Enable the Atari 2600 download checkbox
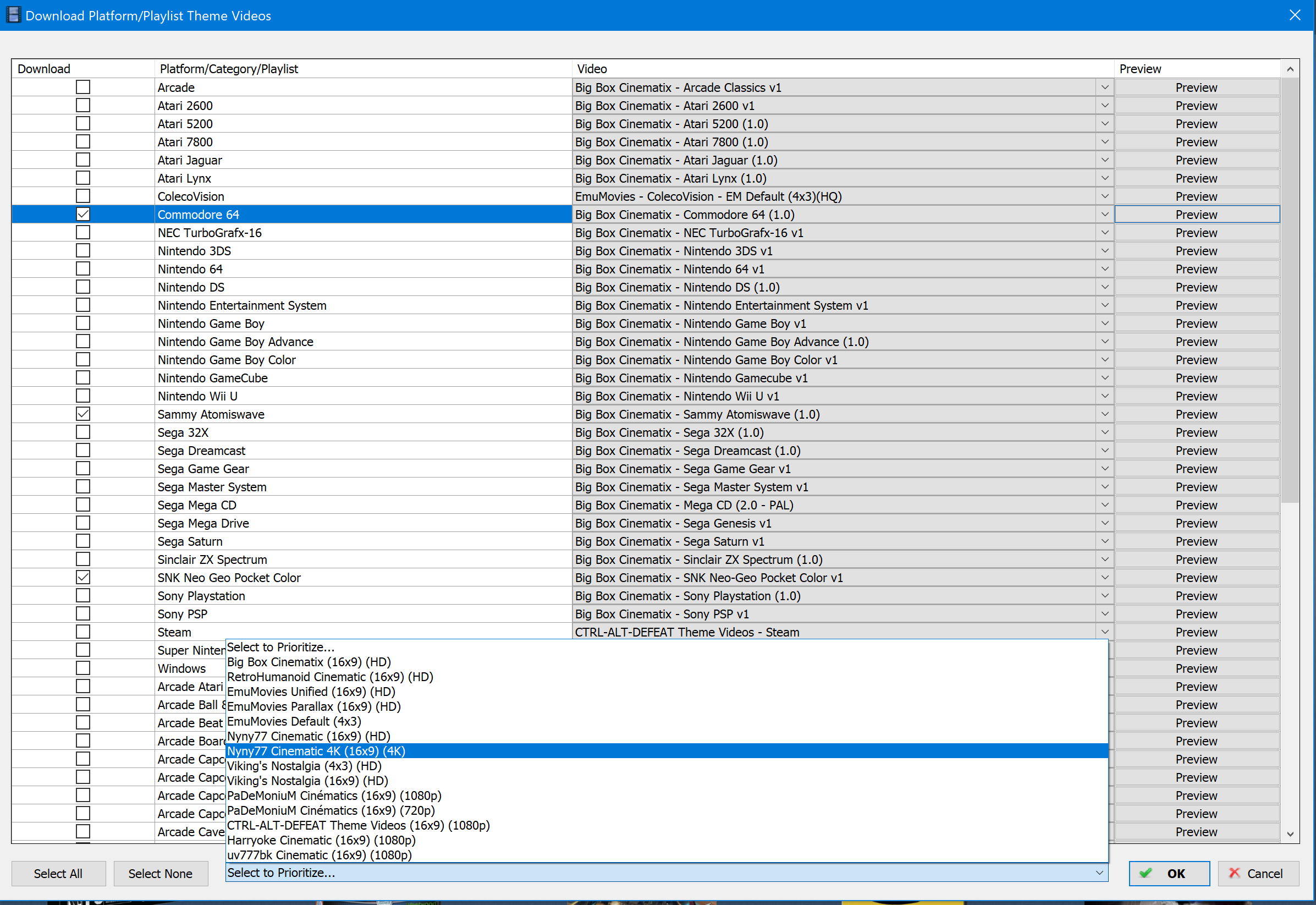 click(82, 106)
